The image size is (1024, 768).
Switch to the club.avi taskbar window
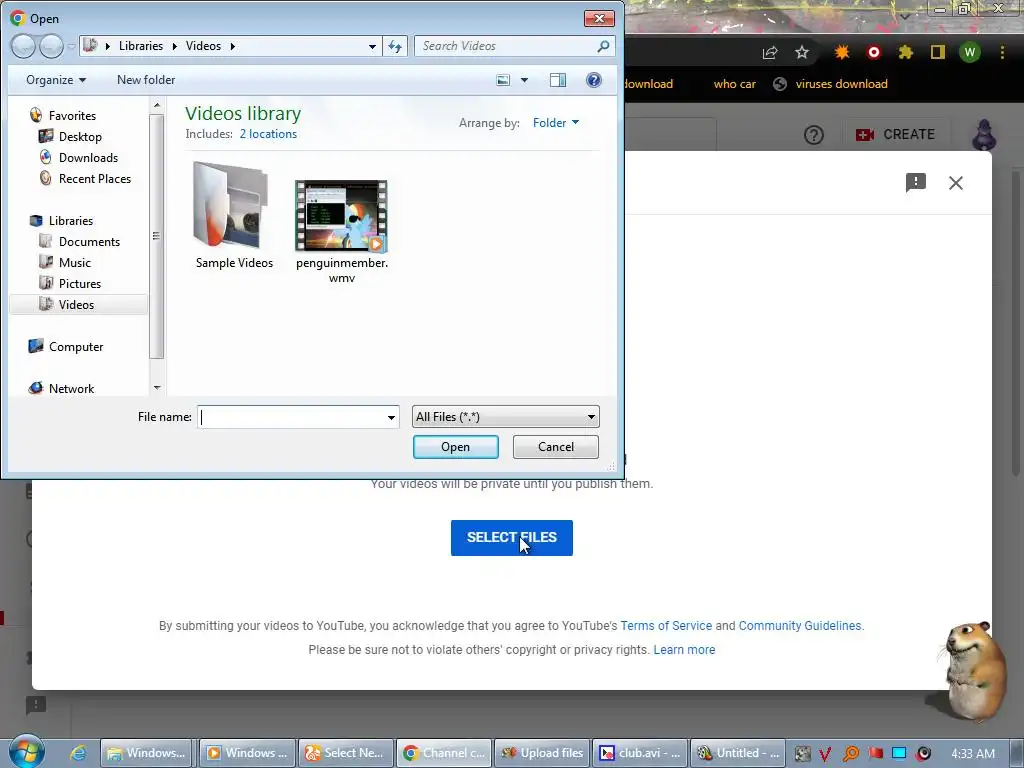(x=641, y=753)
